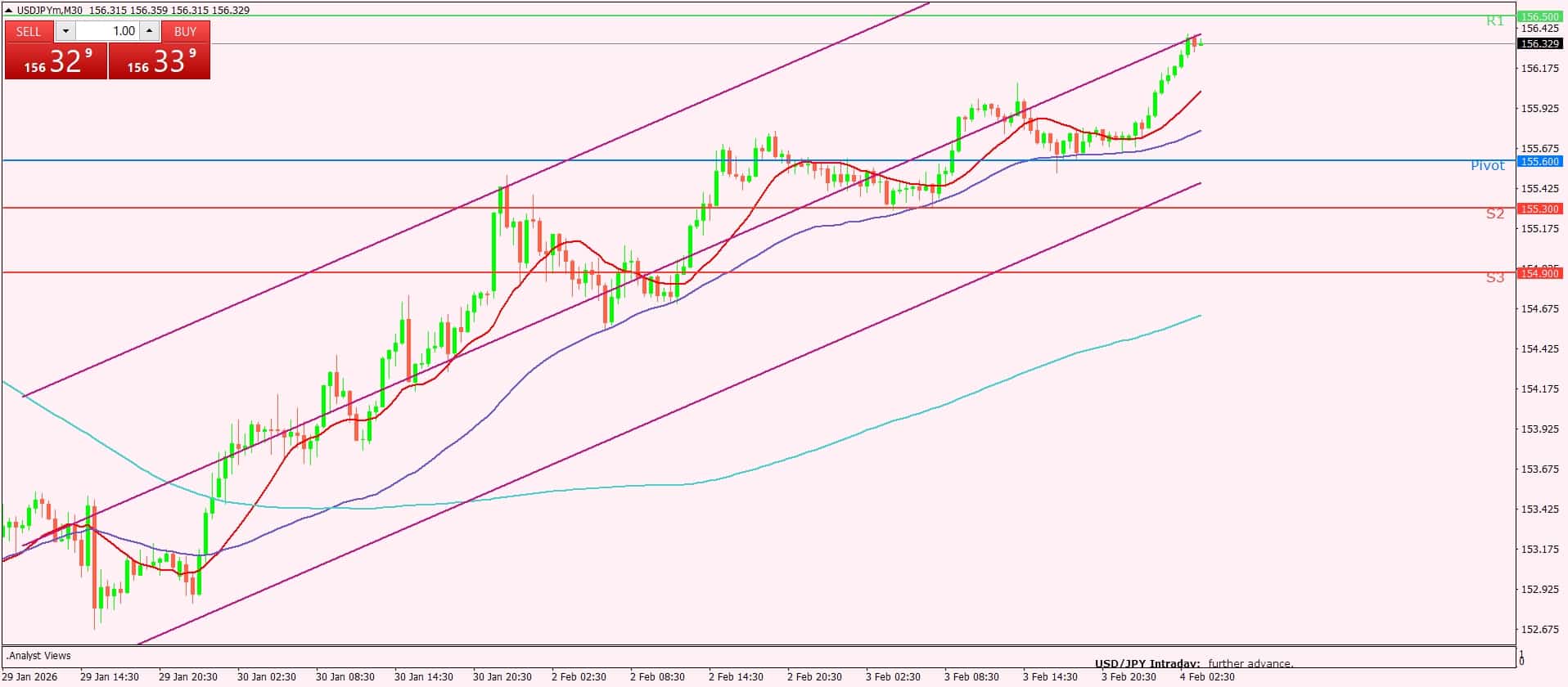
Task: Click the BUY button
Action: click(x=186, y=31)
